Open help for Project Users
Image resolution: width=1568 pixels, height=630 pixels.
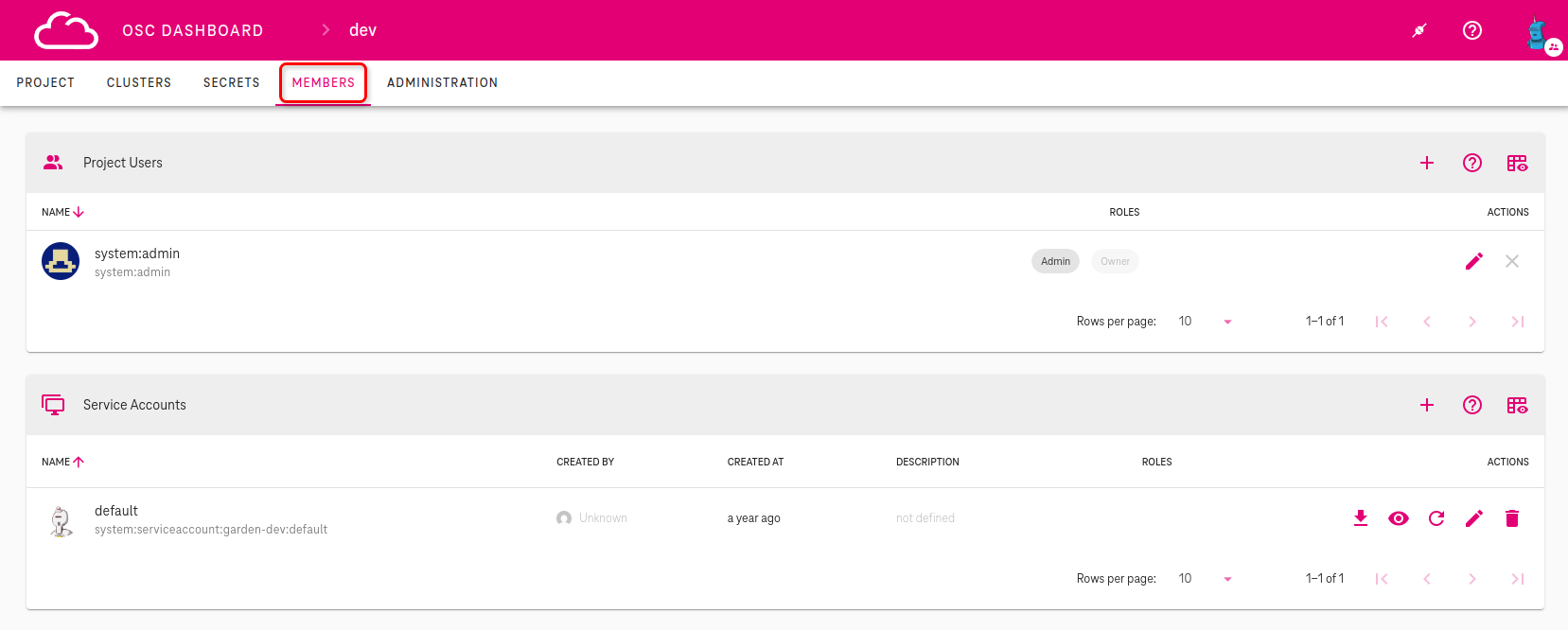point(1472,163)
